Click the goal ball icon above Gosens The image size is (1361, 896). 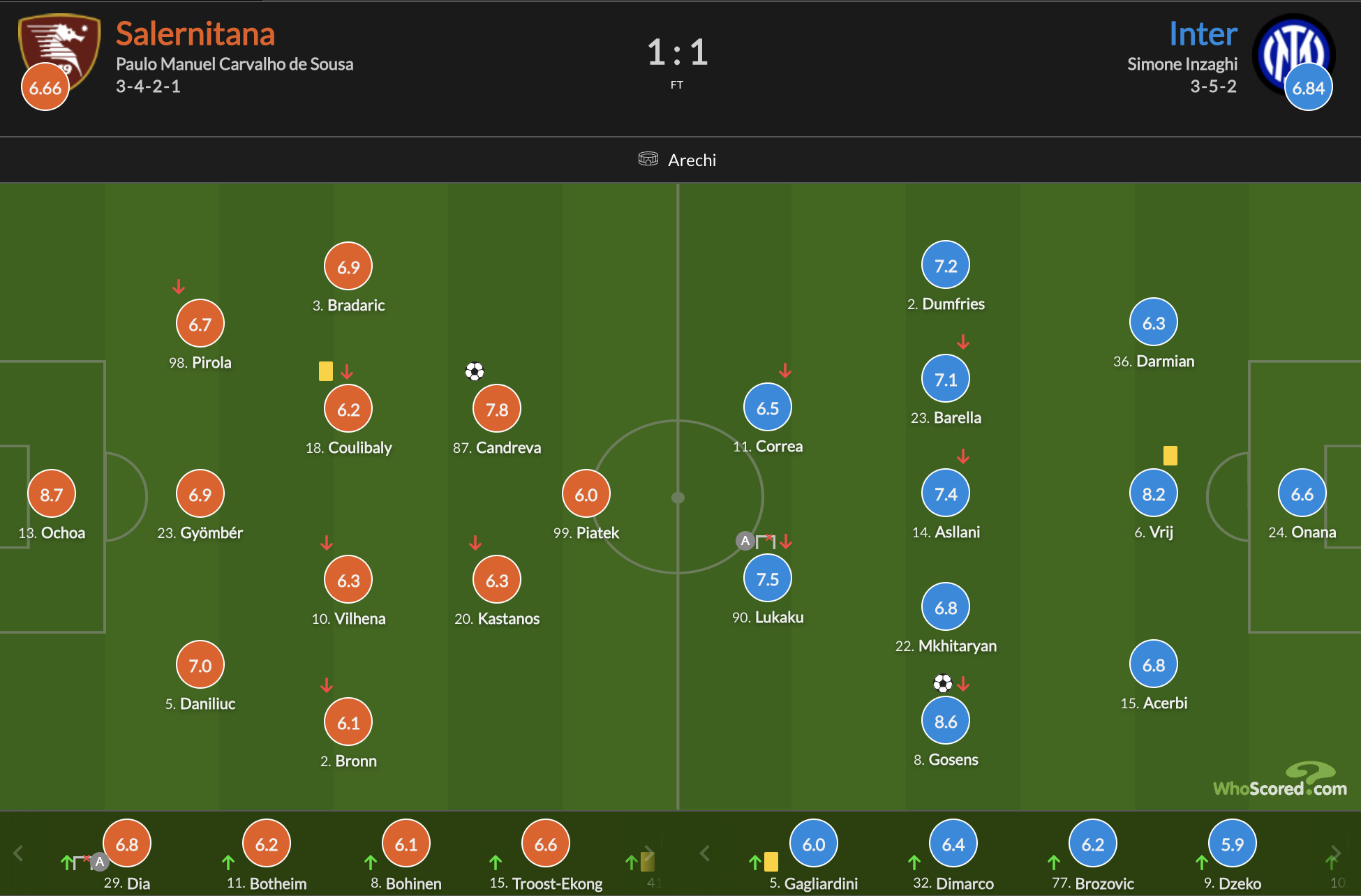point(943,682)
